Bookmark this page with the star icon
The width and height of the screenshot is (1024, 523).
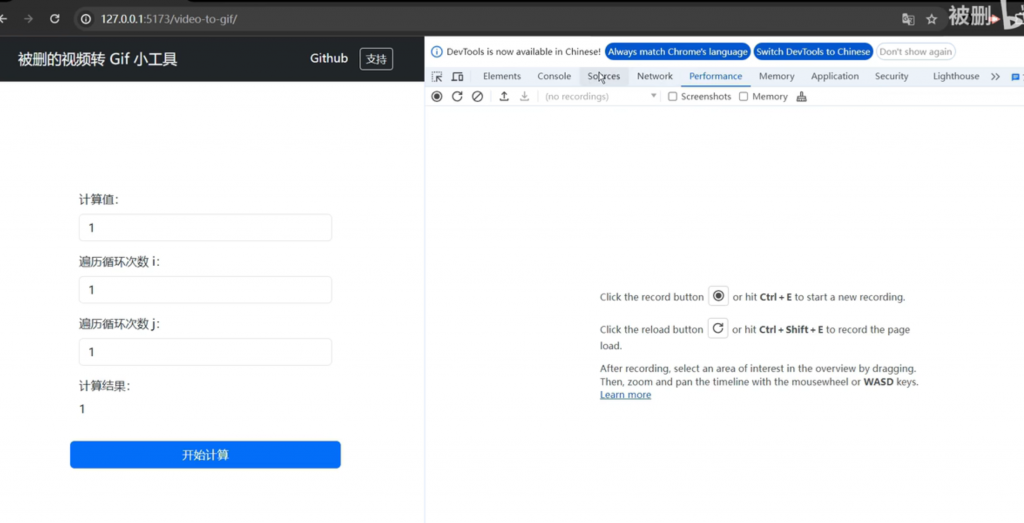pyautogui.click(x=931, y=19)
